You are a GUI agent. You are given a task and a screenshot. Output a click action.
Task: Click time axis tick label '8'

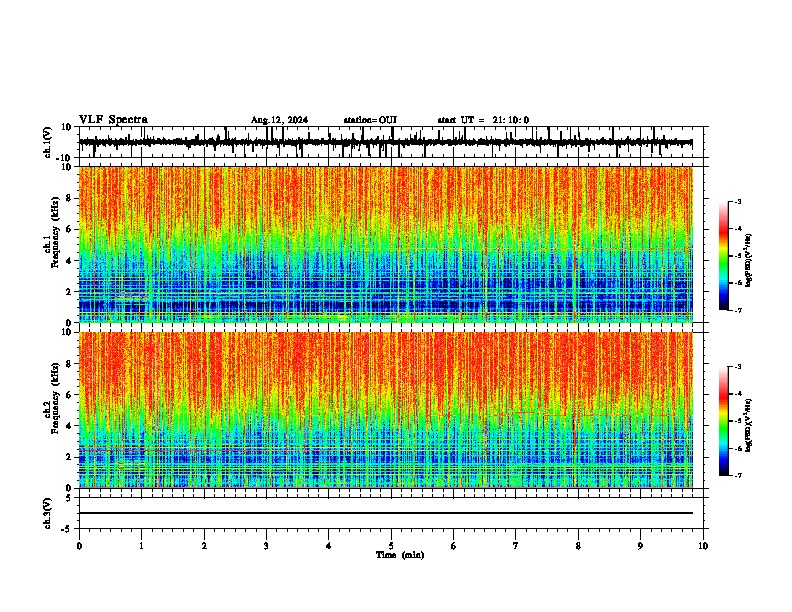[x=578, y=546]
